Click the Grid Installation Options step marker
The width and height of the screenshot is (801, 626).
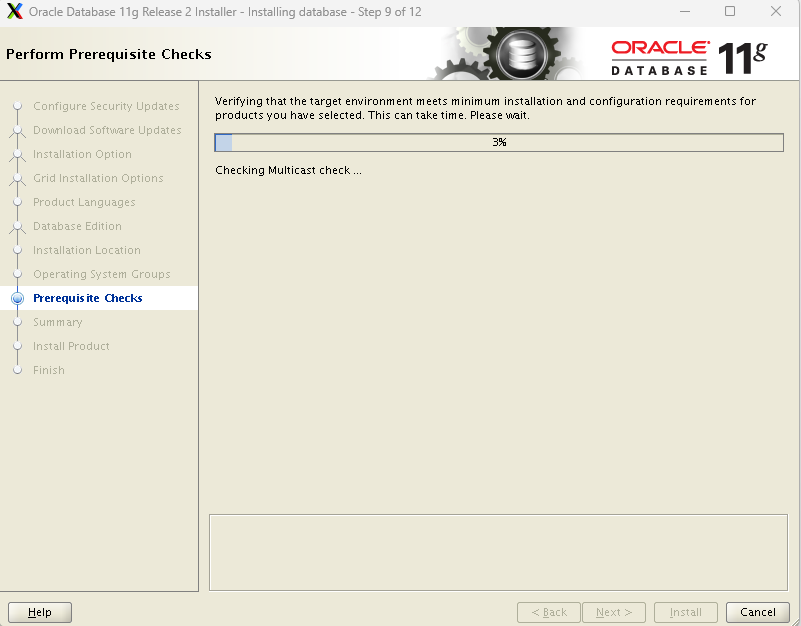click(x=17, y=178)
